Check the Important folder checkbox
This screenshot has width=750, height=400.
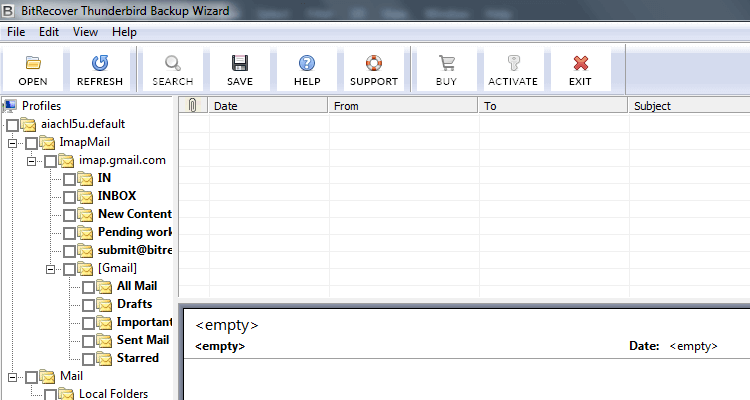[88, 323]
